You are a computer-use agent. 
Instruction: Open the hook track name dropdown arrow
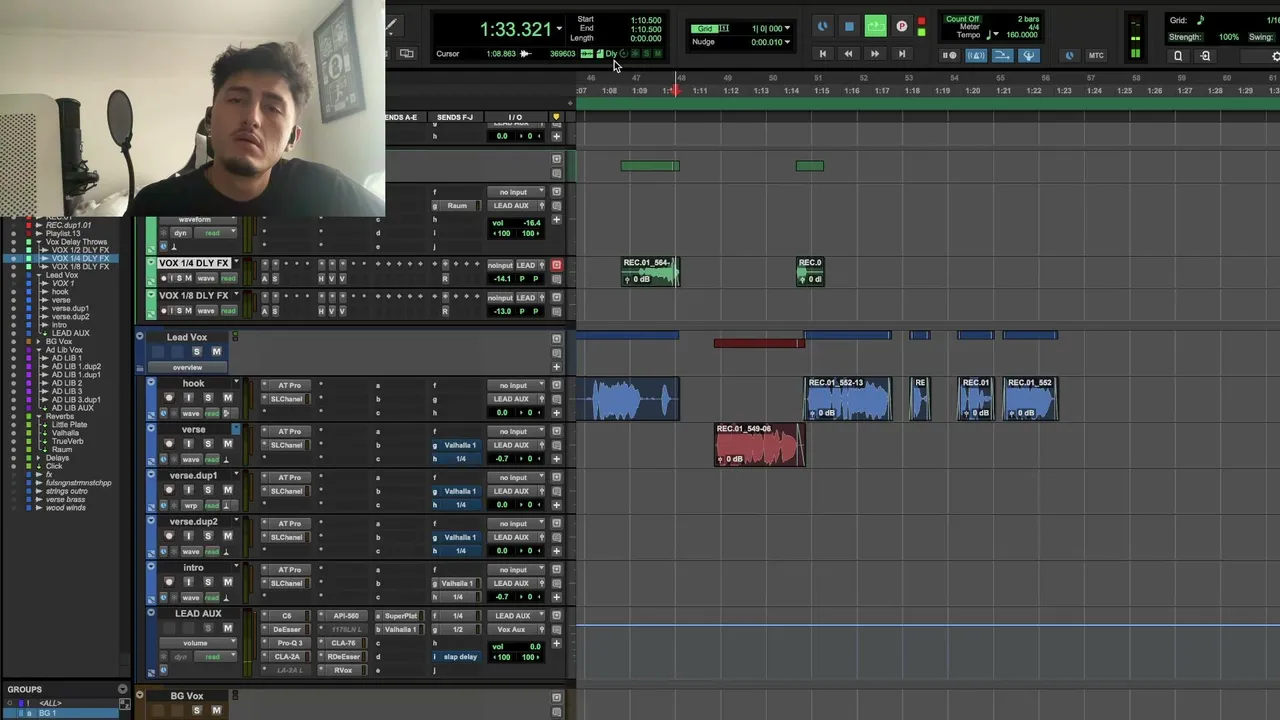pos(237,383)
